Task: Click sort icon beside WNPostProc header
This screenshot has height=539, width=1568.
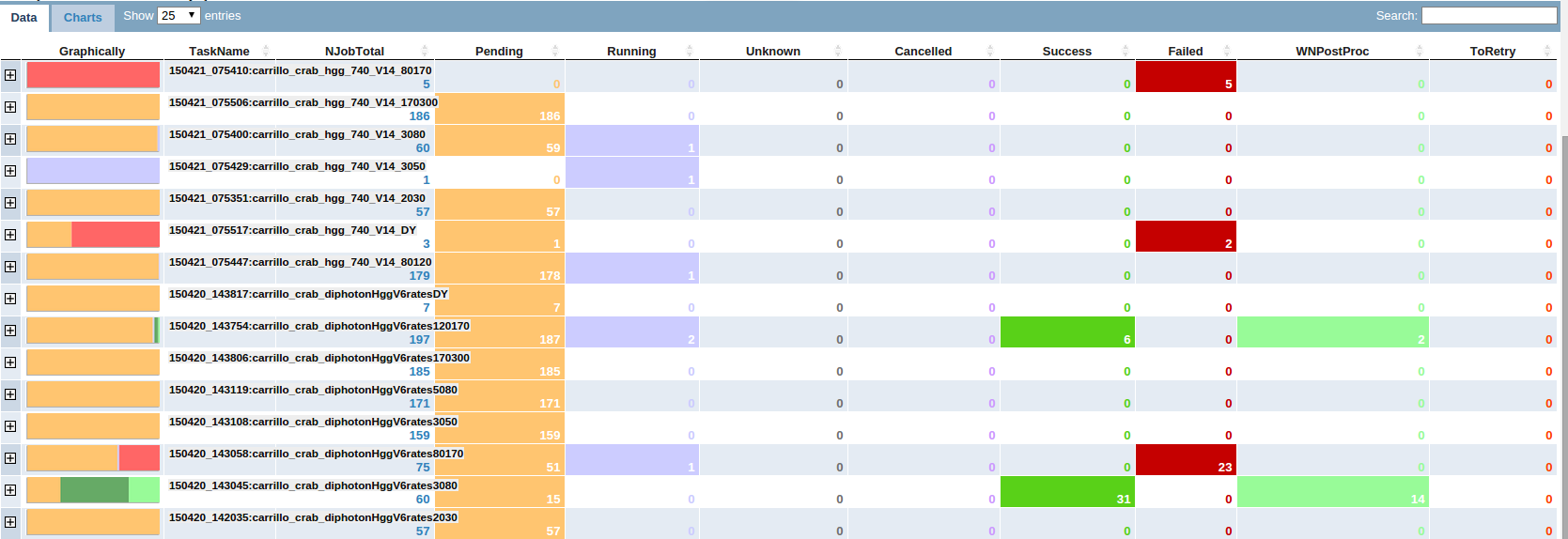Action: (x=1420, y=51)
